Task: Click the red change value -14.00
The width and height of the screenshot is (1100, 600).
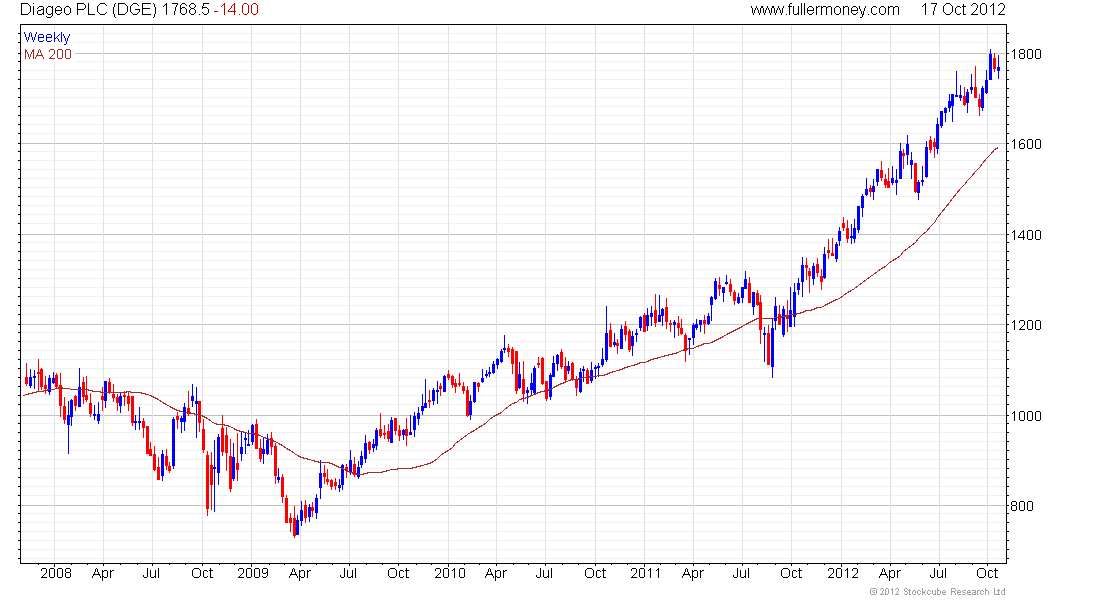Action: tap(236, 10)
